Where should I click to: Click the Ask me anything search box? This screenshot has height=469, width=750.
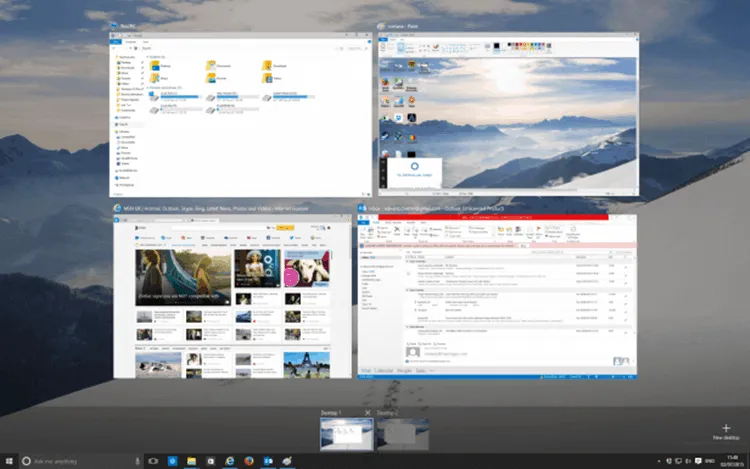[81, 461]
